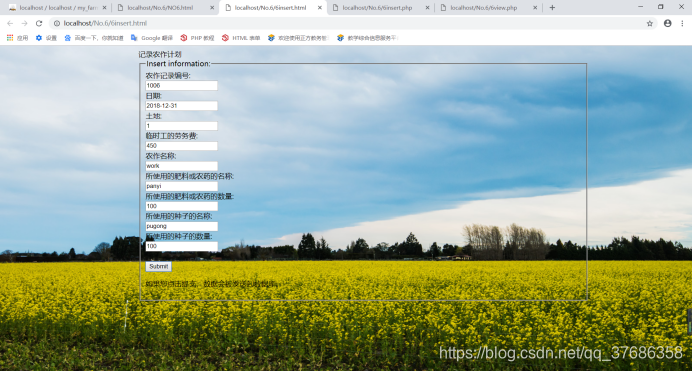Click the 农作记录编号 field containing 1006
The height and width of the screenshot is (372, 693).
tap(181, 86)
